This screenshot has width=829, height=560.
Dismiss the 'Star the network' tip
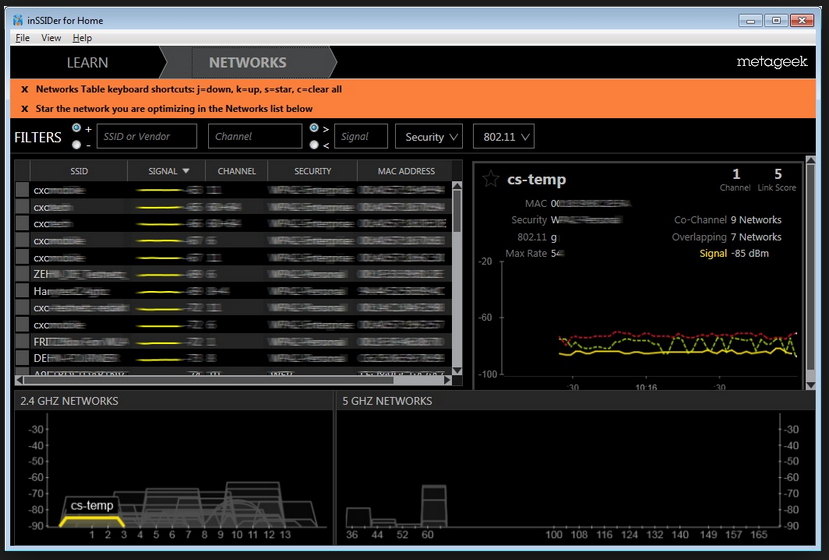[x=24, y=109]
